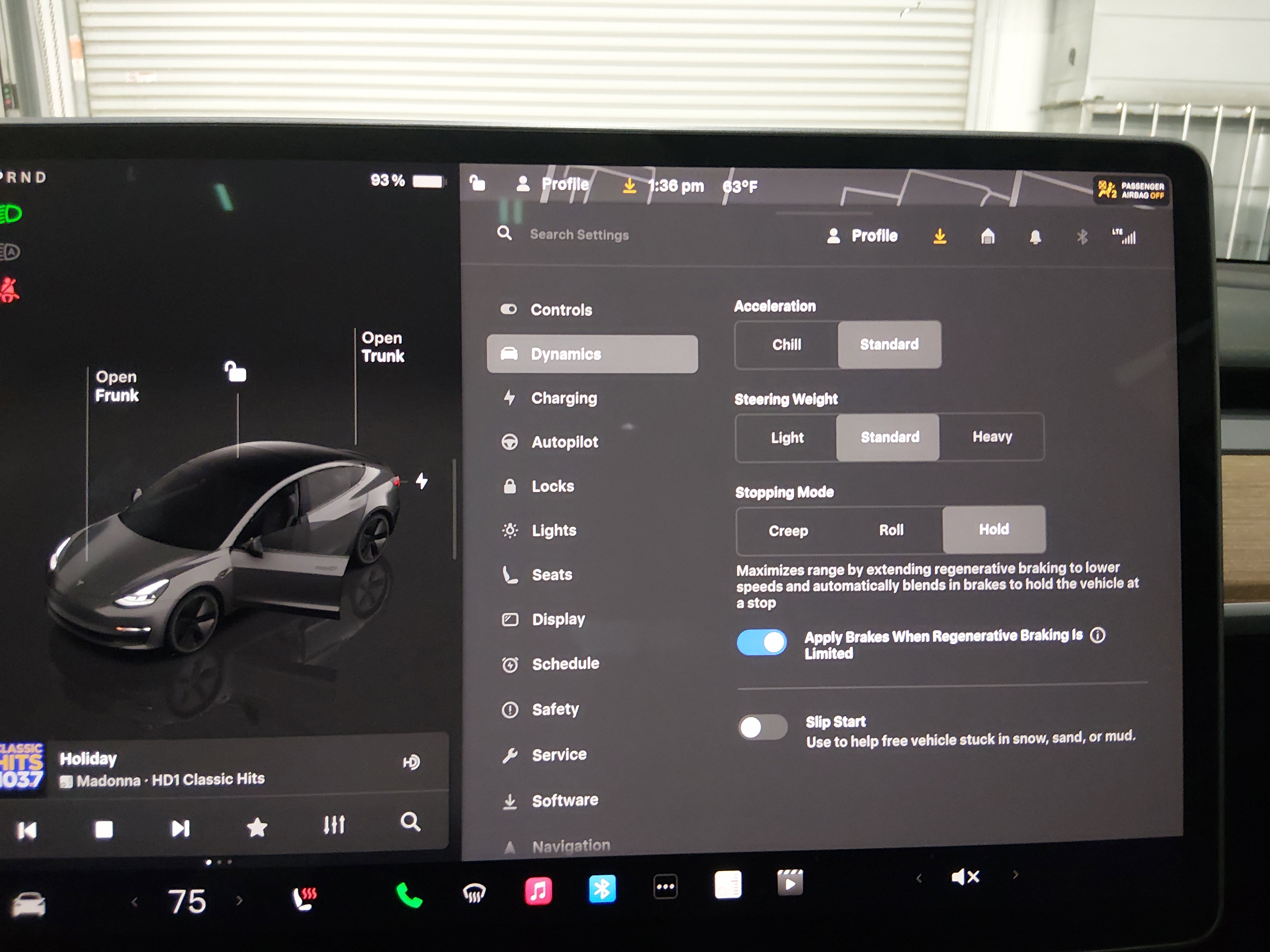The height and width of the screenshot is (952, 1270).
Task: Tap the phone icon in bottom bar
Action: click(x=409, y=895)
